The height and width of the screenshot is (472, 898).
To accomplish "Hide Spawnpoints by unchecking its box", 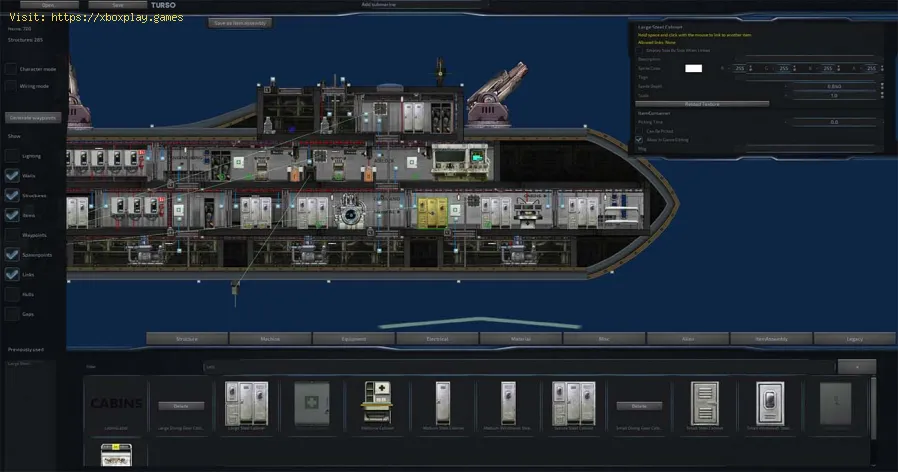I will tap(12, 254).
